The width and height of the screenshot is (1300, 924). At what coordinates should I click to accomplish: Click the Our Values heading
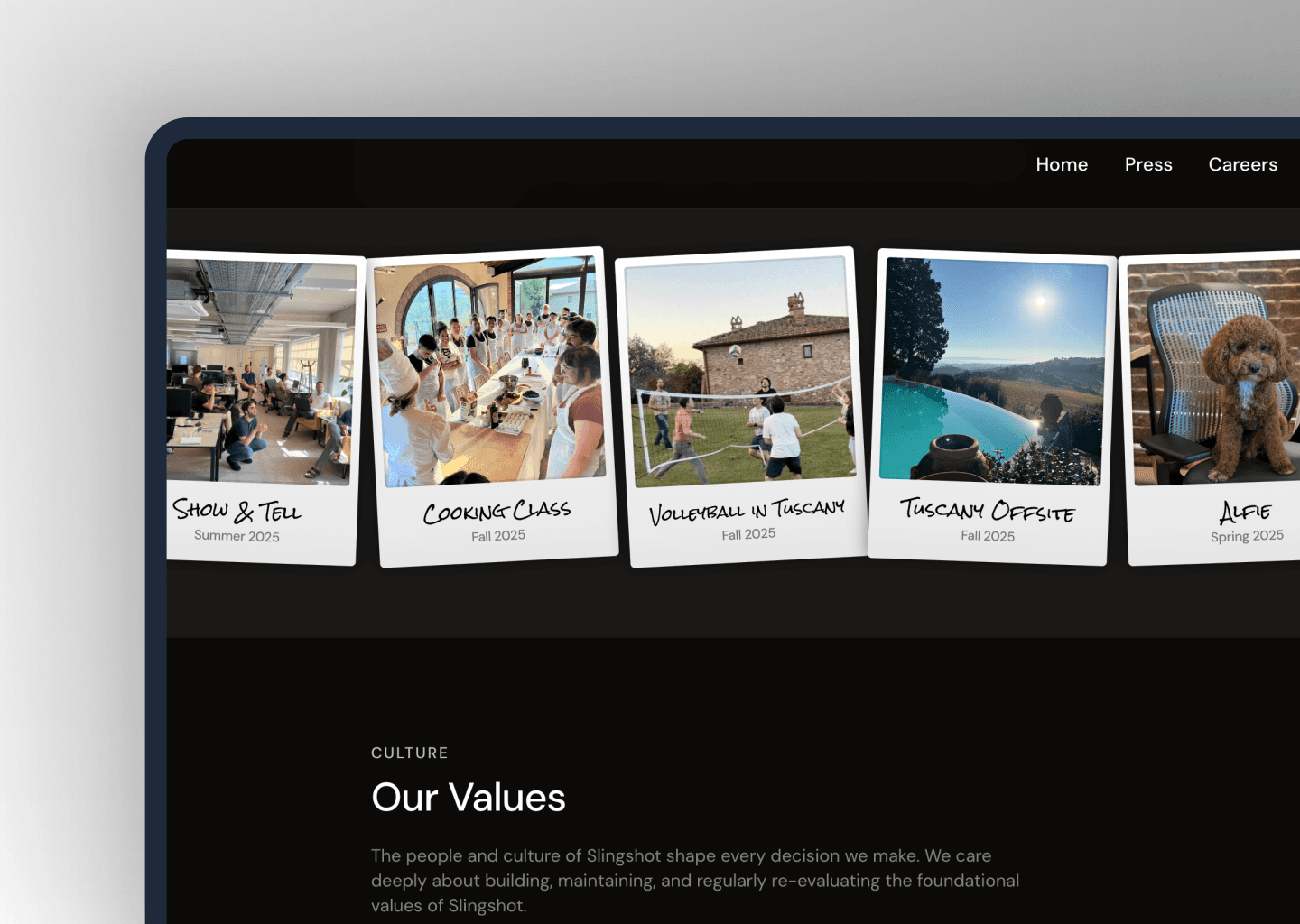(469, 798)
